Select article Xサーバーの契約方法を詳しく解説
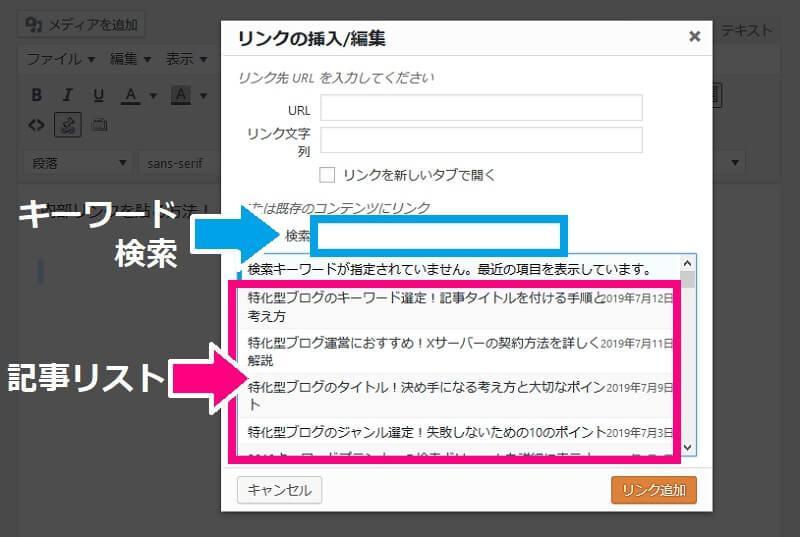 (x=459, y=351)
